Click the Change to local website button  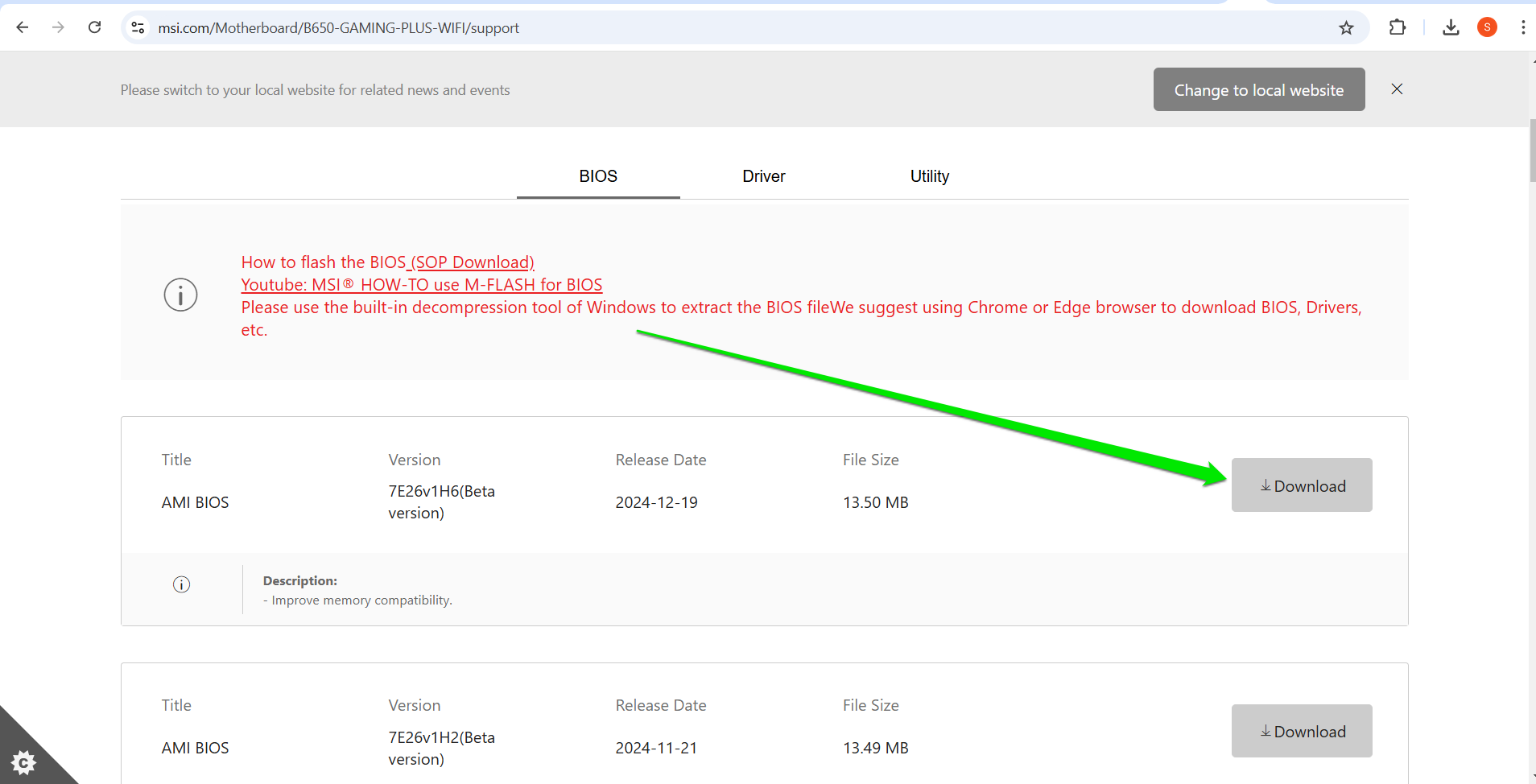[x=1259, y=89]
